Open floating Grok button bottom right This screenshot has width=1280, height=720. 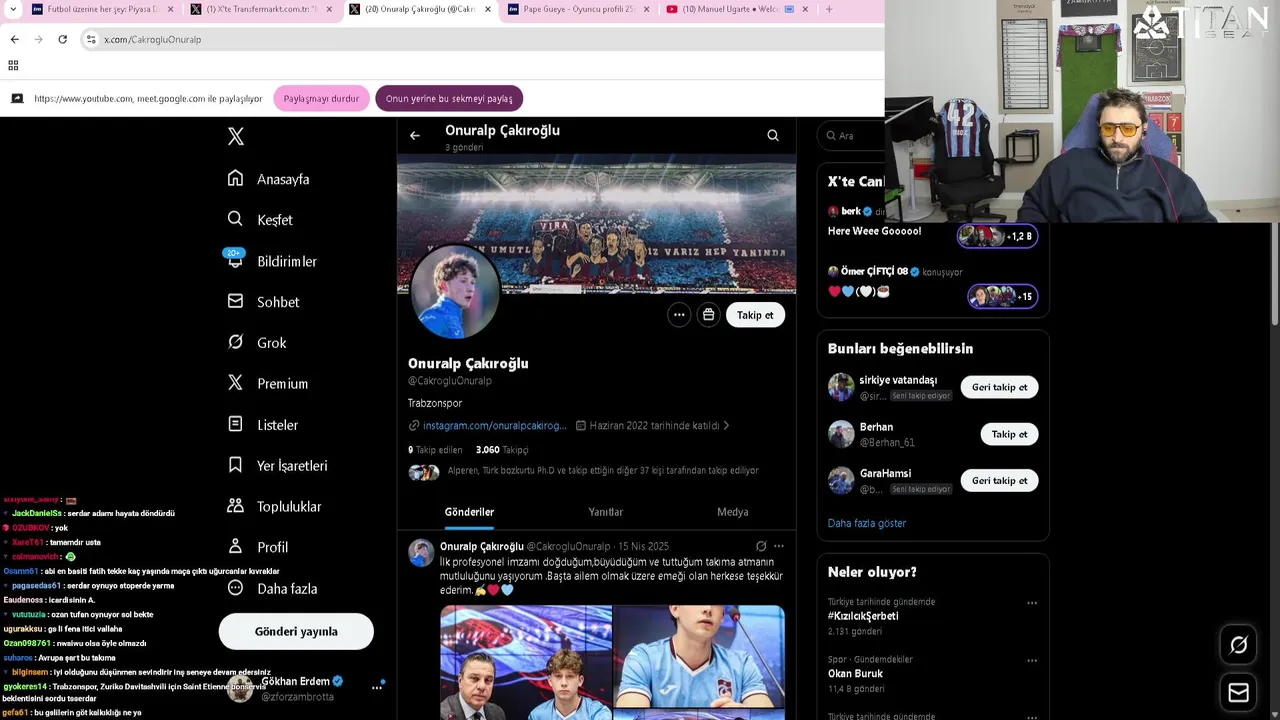pos(1238,645)
